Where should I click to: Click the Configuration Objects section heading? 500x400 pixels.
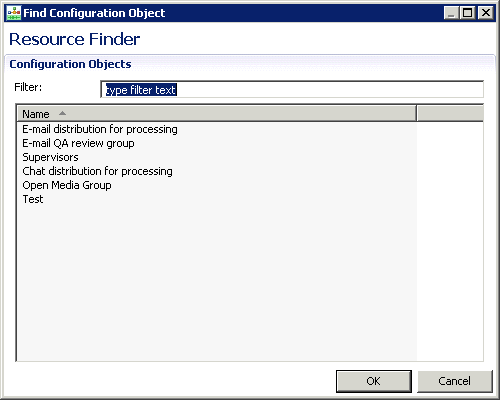[70, 64]
